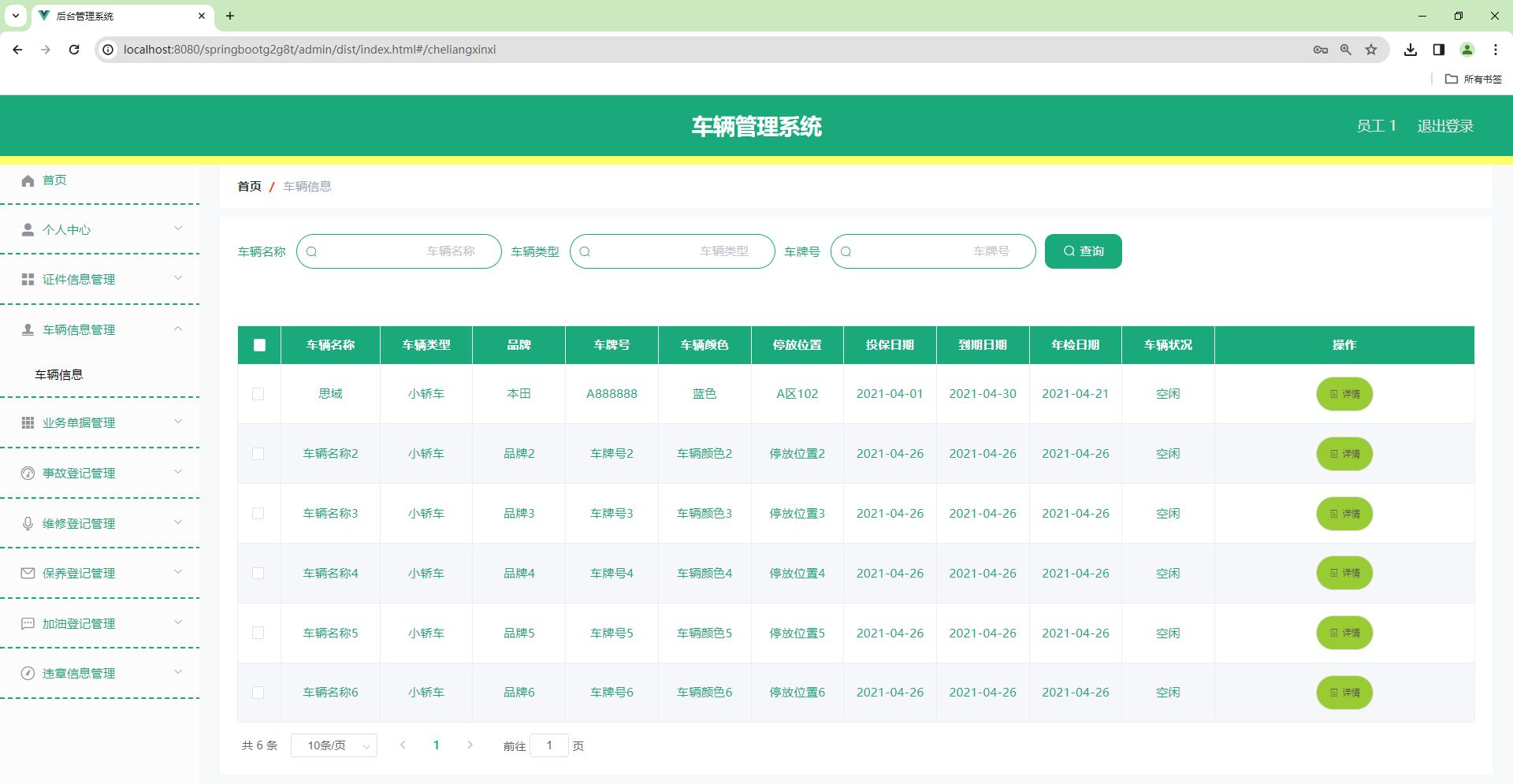Screen dimensions: 1513x784
Task: Select page 1 in pagination
Action: (437, 745)
